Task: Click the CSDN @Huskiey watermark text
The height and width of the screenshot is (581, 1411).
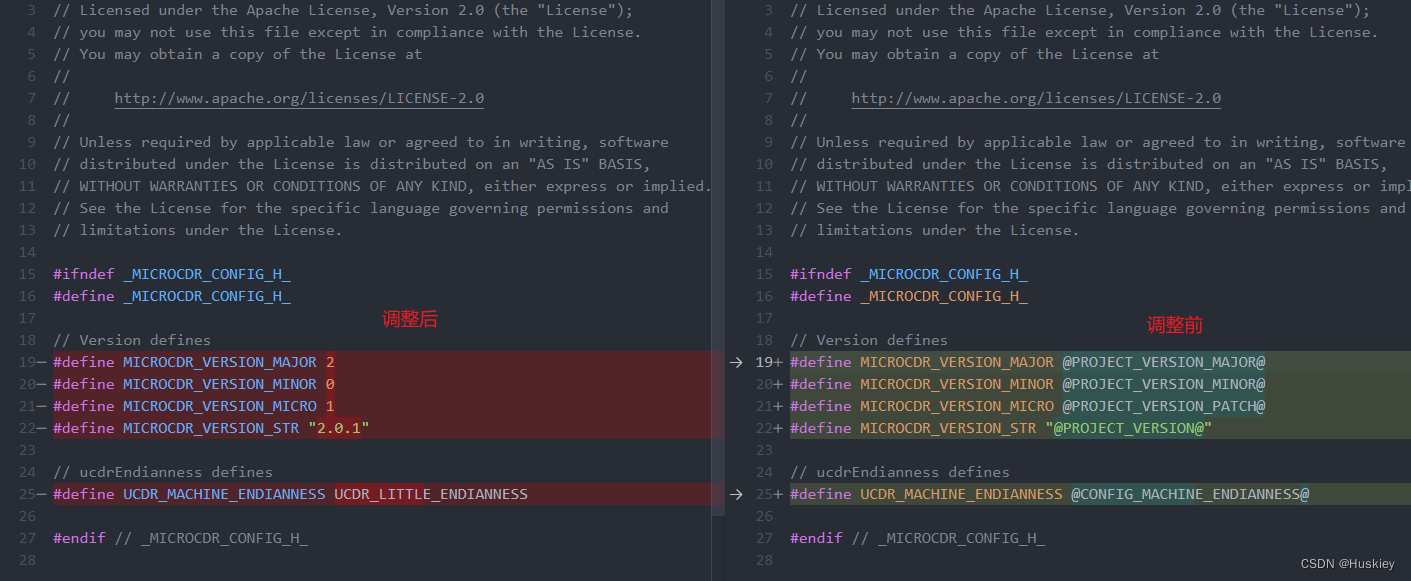Action: (1346, 563)
